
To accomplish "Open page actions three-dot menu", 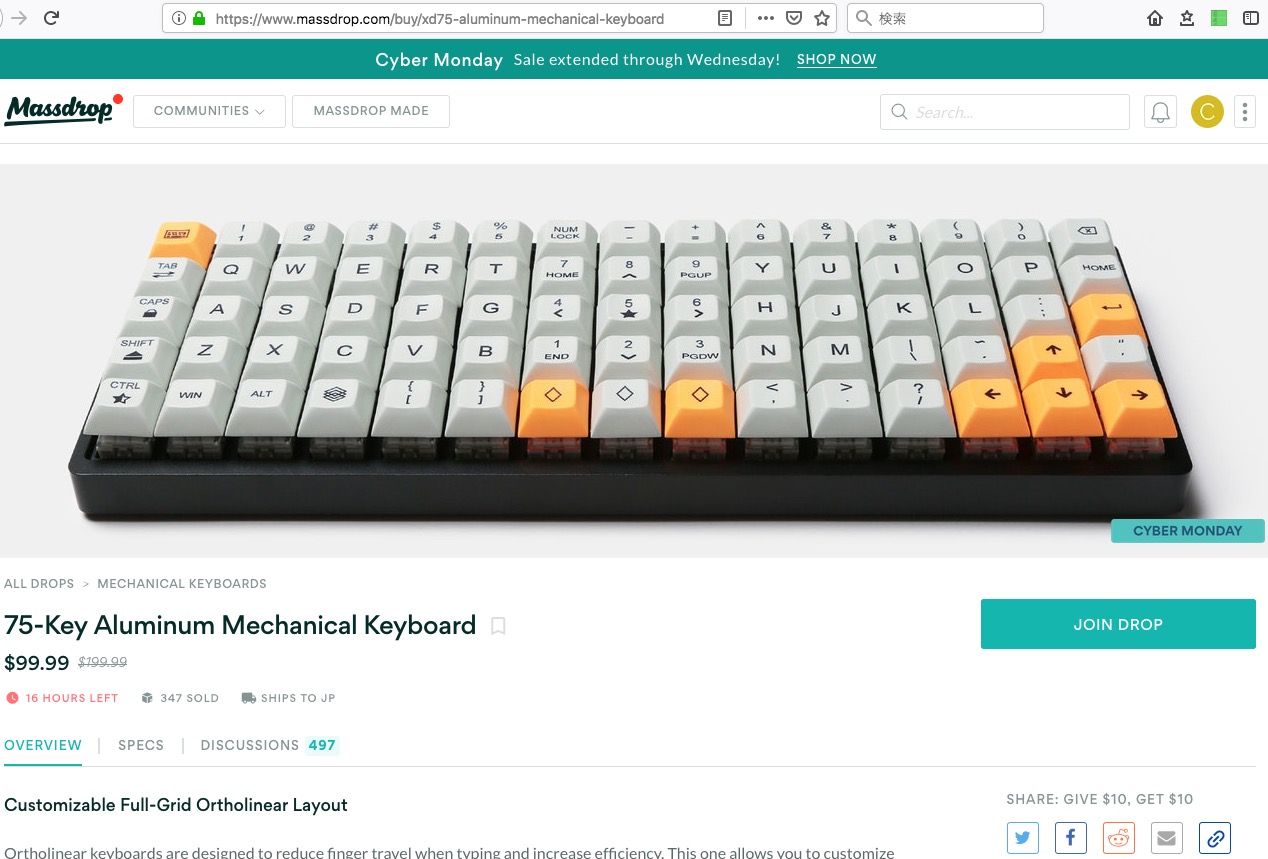I will click(765, 18).
